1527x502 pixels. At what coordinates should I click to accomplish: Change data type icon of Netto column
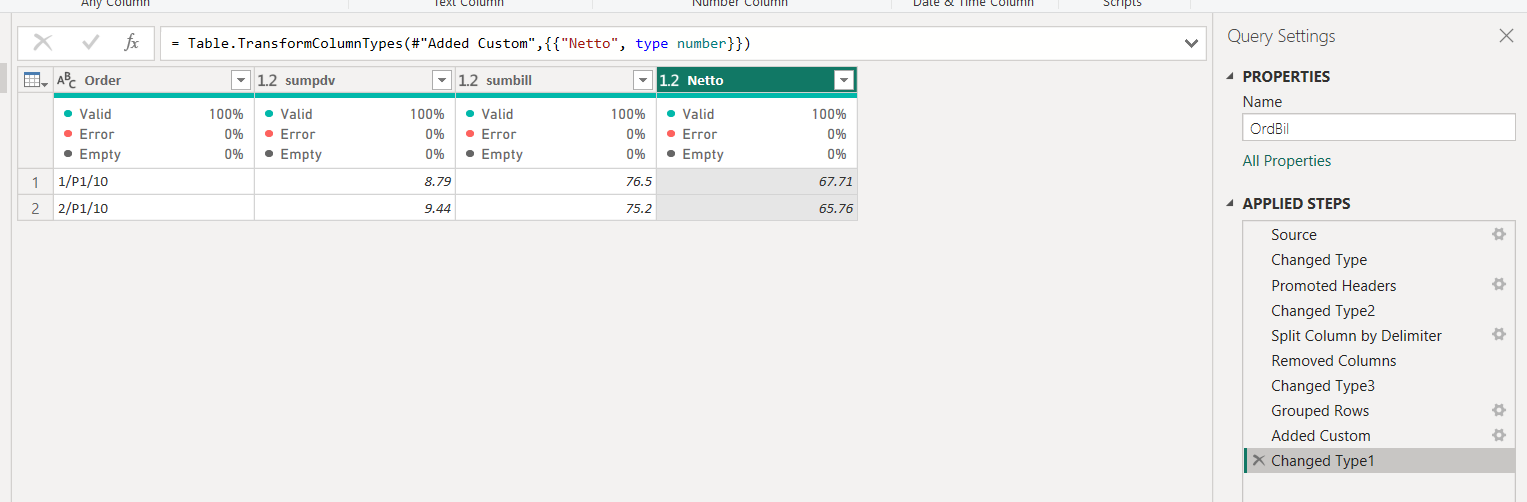click(x=670, y=80)
